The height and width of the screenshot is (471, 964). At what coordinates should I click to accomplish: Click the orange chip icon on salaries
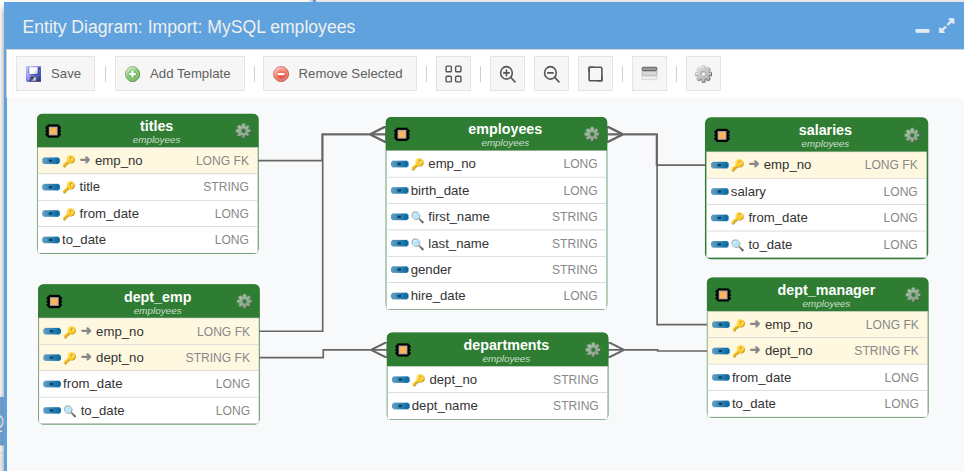point(722,135)
